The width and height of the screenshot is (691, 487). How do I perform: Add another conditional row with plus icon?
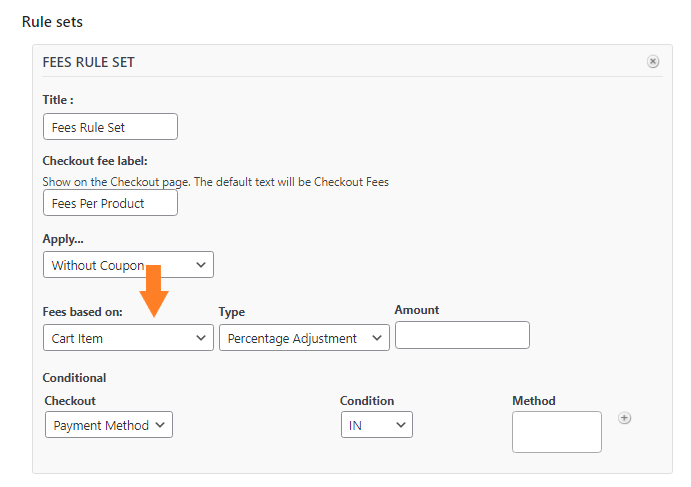624,418
